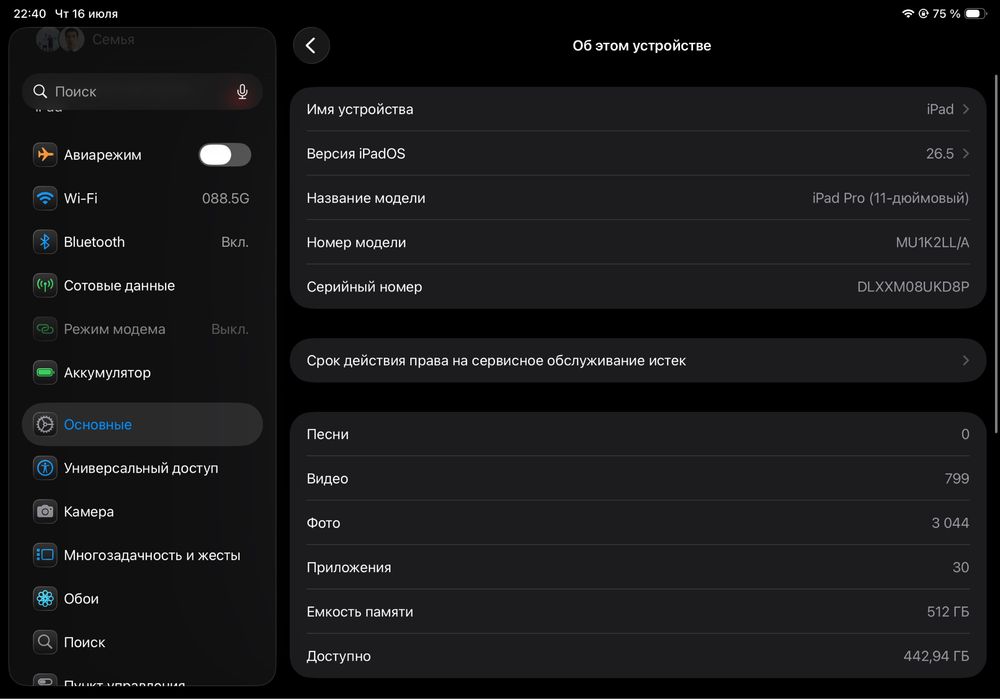This screenshot has width=1000, height=699.
Task: Tap the wallpaper flower icon
Action: coord(45,598)
